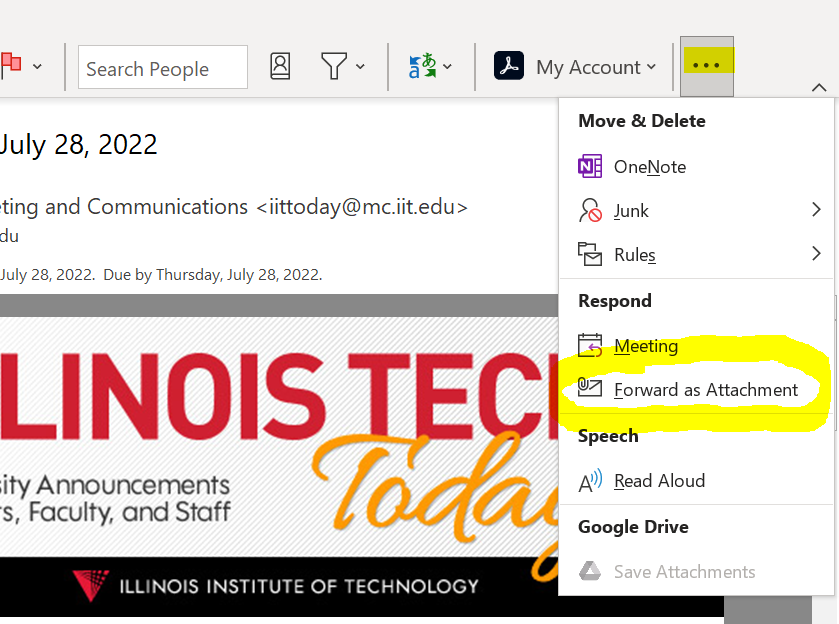This screenshot has width=839, height=624.
Task: Click the Search People field
Action: coord(162,68)
